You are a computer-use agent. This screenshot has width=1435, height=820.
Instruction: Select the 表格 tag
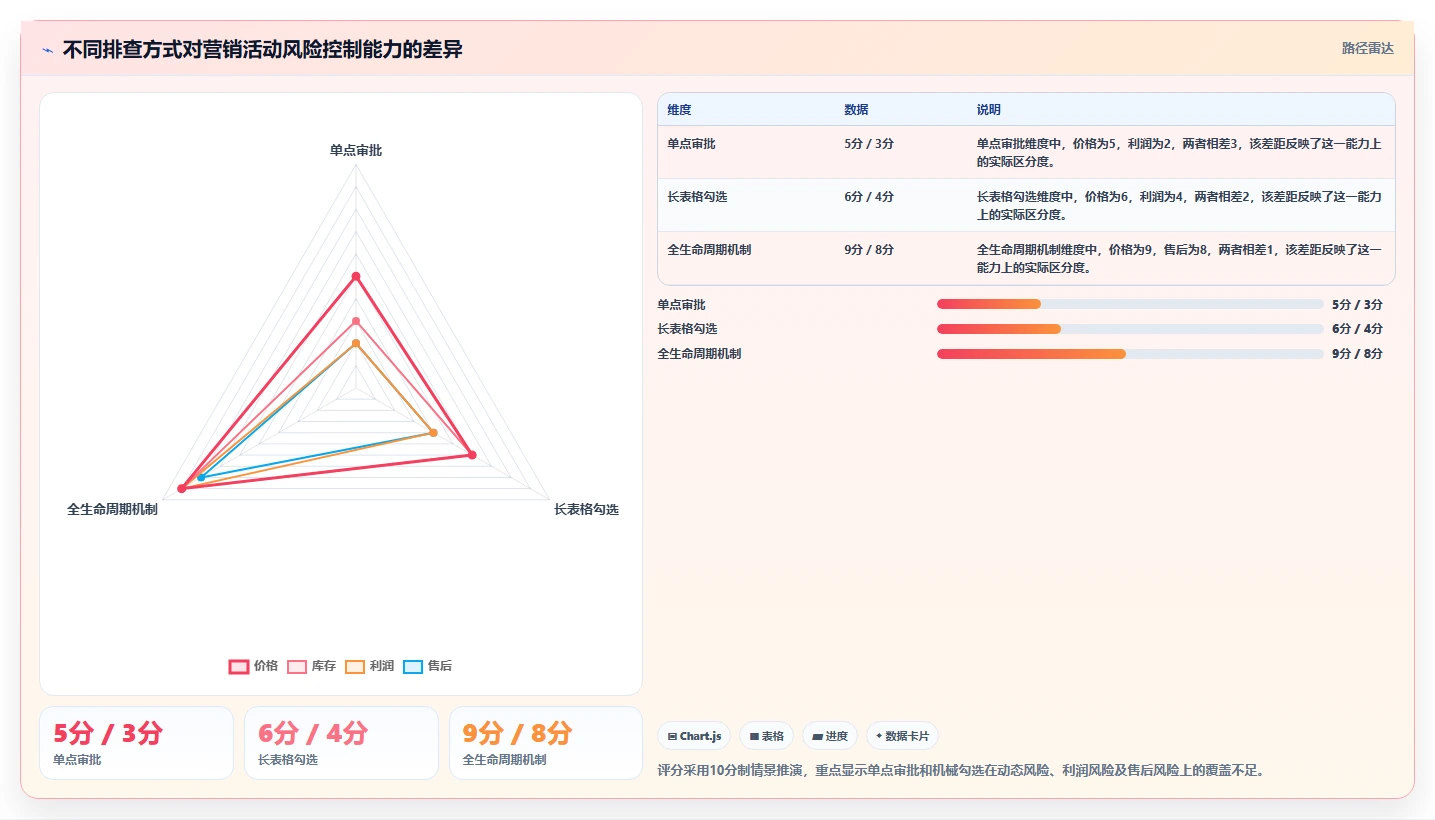[766, 736]
